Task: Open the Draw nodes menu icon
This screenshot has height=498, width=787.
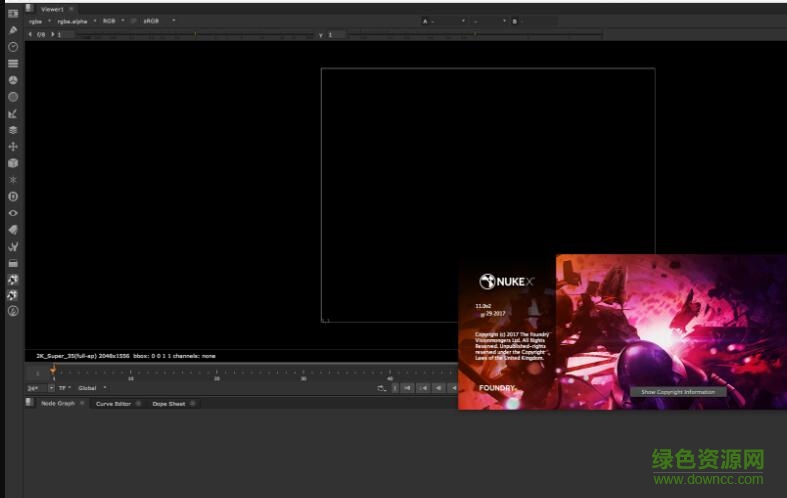Action: click(13, 30)
